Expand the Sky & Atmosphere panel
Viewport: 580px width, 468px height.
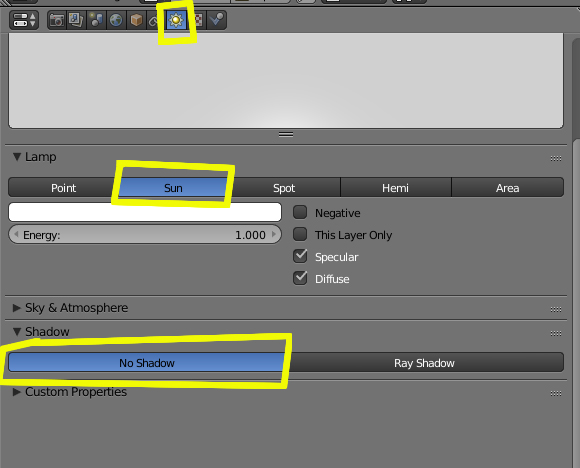(17, 308)
